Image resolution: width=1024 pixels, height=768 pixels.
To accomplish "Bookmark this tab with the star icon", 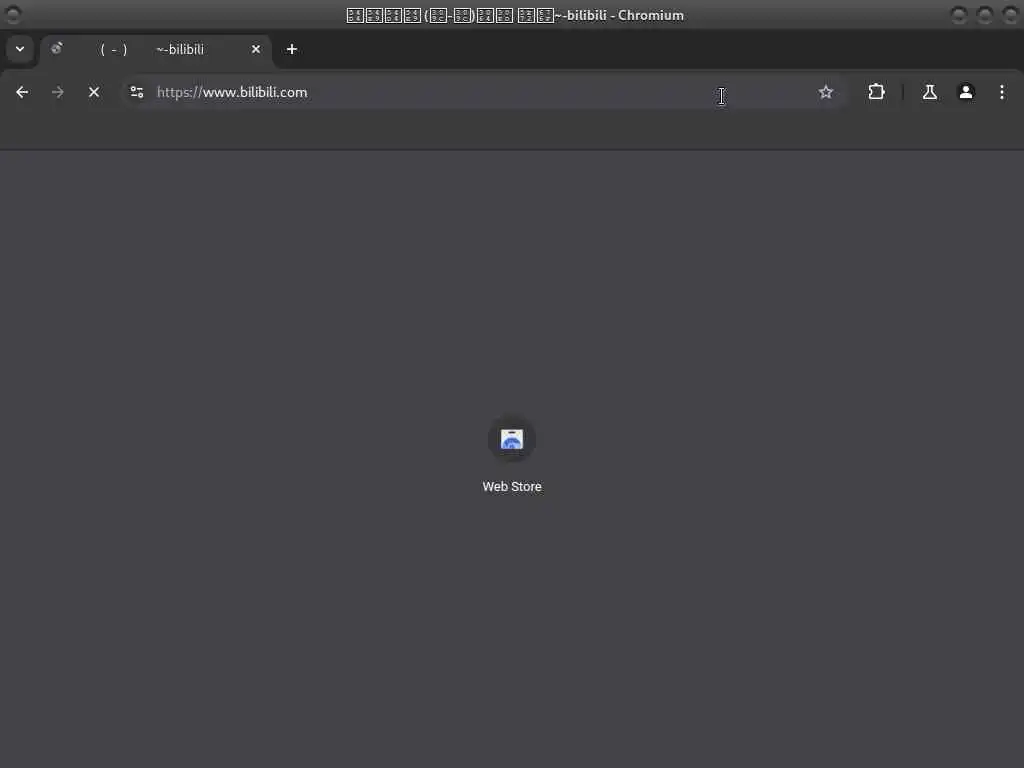I will coord(825,92).
